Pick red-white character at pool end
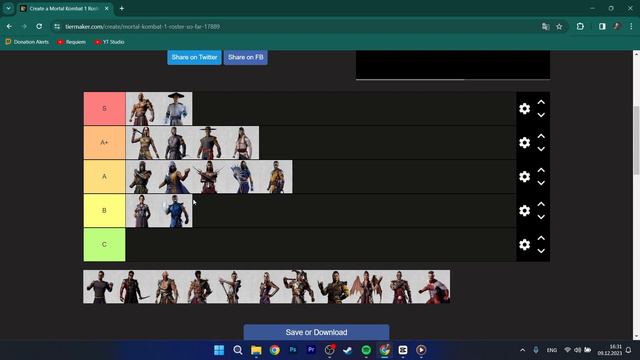The image size is (640, 360). pos(433,287)
